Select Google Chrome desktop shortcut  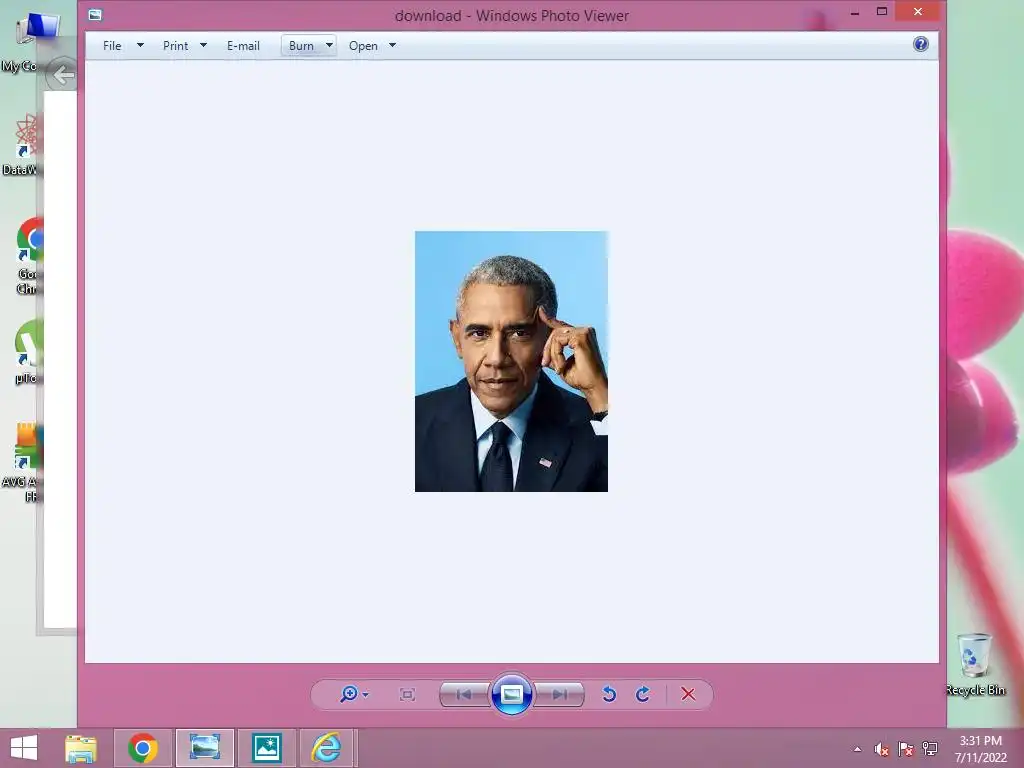click(x=28, y=256)
